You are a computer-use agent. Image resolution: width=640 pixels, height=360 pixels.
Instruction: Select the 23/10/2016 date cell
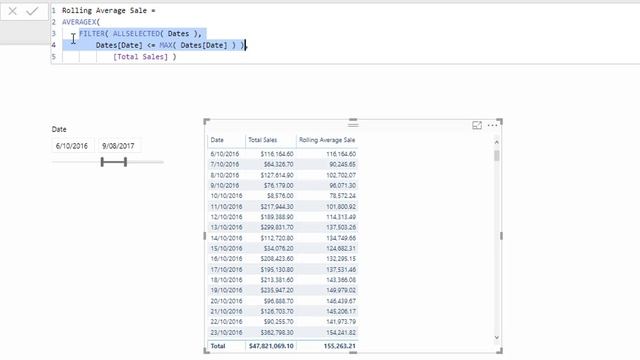coord(227,333)
